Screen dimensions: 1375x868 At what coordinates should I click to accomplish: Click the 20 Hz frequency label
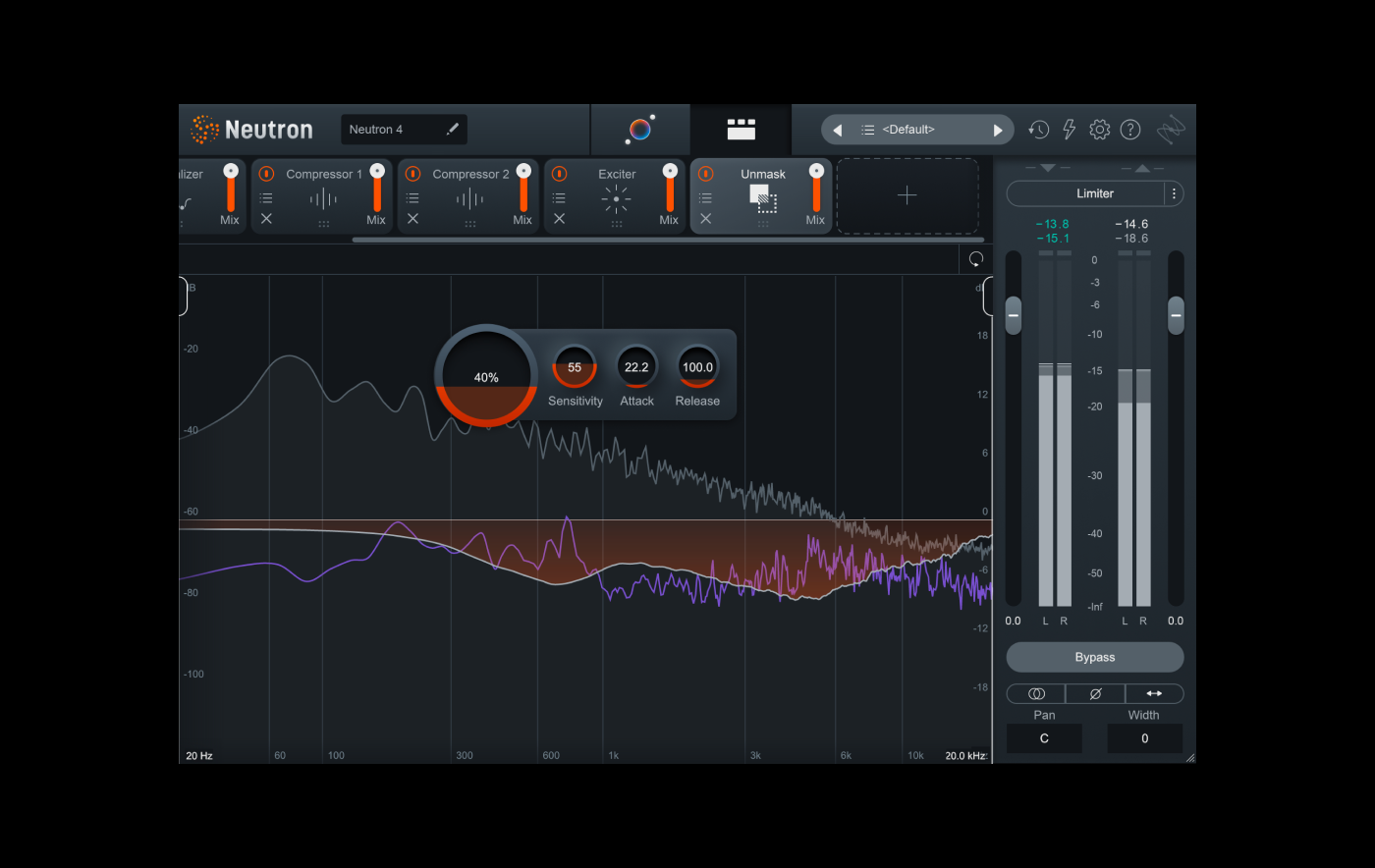[199, 755]
